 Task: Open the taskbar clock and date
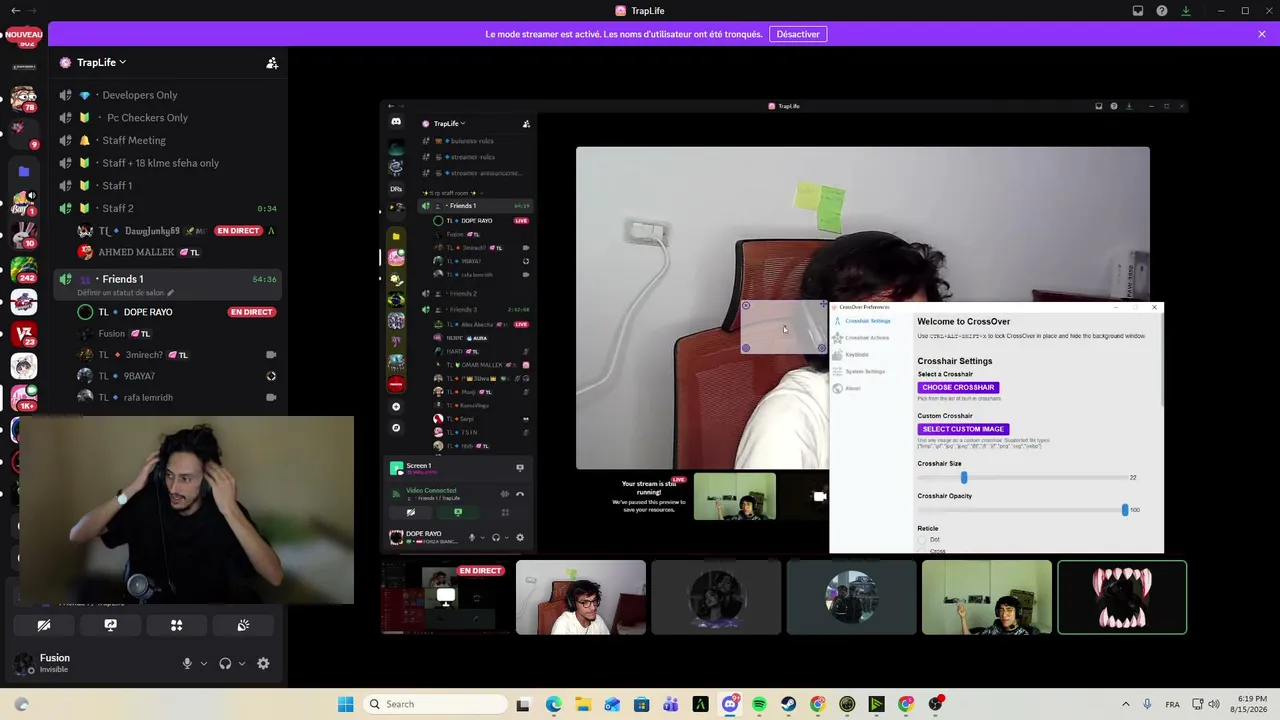tap(1251, 704)
